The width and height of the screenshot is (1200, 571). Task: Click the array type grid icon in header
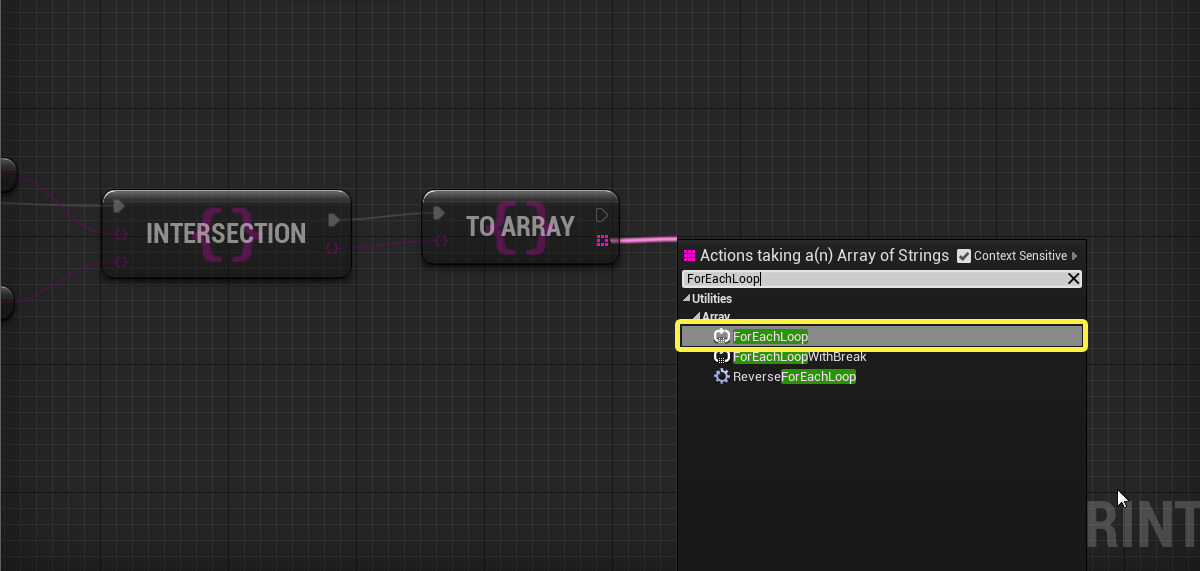689,256
